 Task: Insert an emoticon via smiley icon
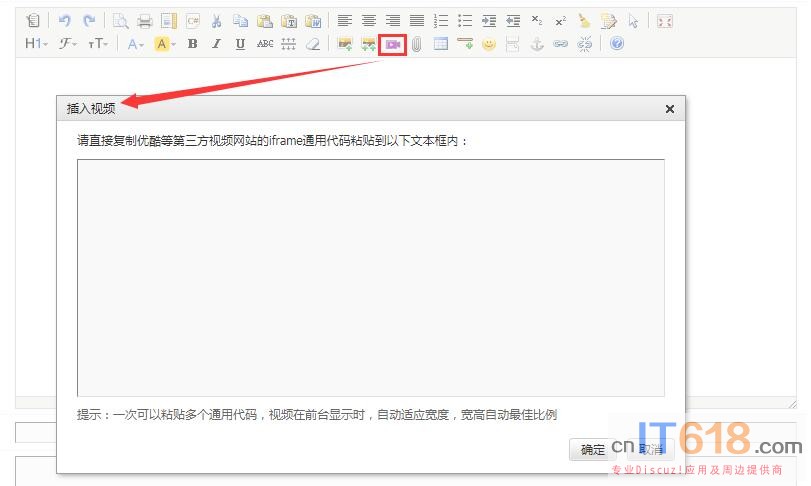[489, 44]
